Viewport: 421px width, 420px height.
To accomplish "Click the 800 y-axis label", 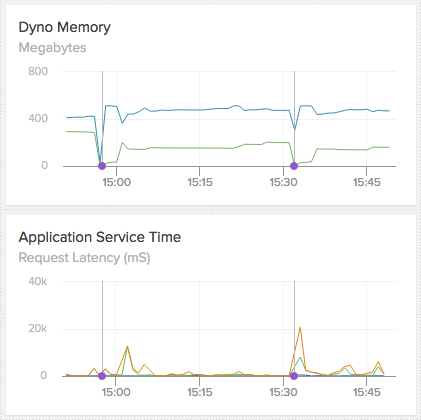I will tap(38, 71).
